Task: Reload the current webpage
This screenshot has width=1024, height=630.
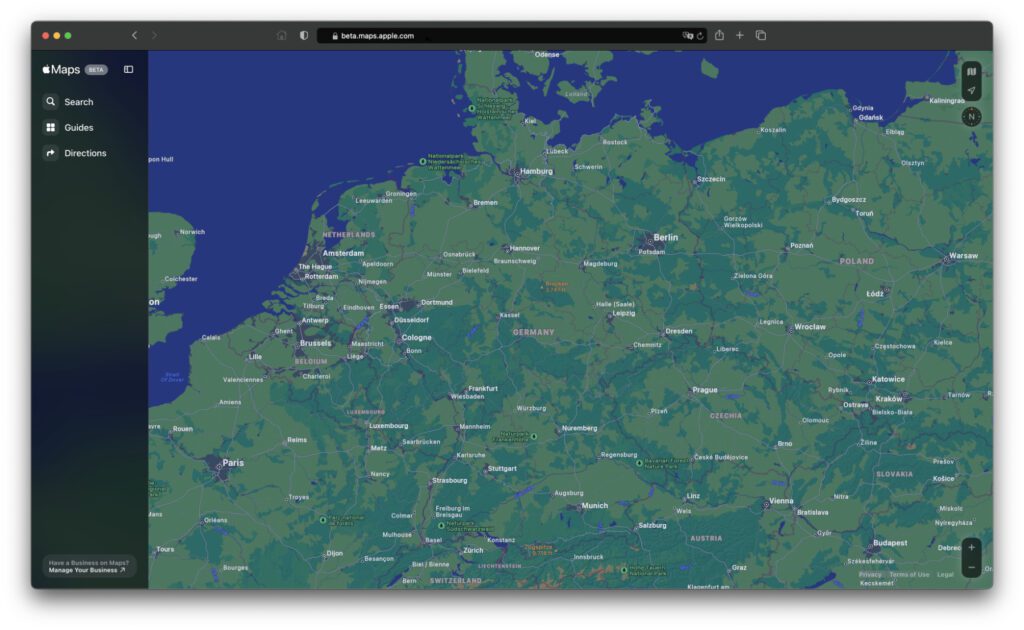Action: click(x=699, y=34)
